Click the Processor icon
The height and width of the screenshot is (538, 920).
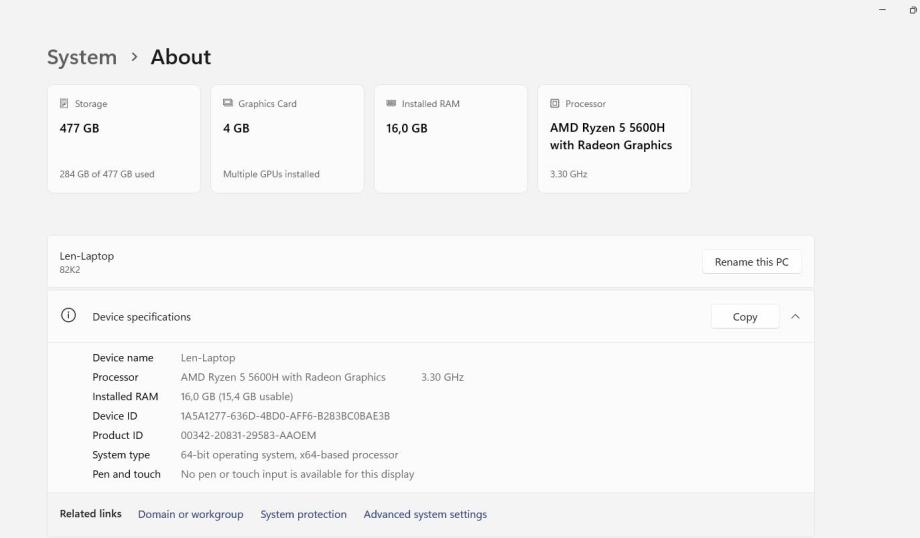[x=555, y=104]
